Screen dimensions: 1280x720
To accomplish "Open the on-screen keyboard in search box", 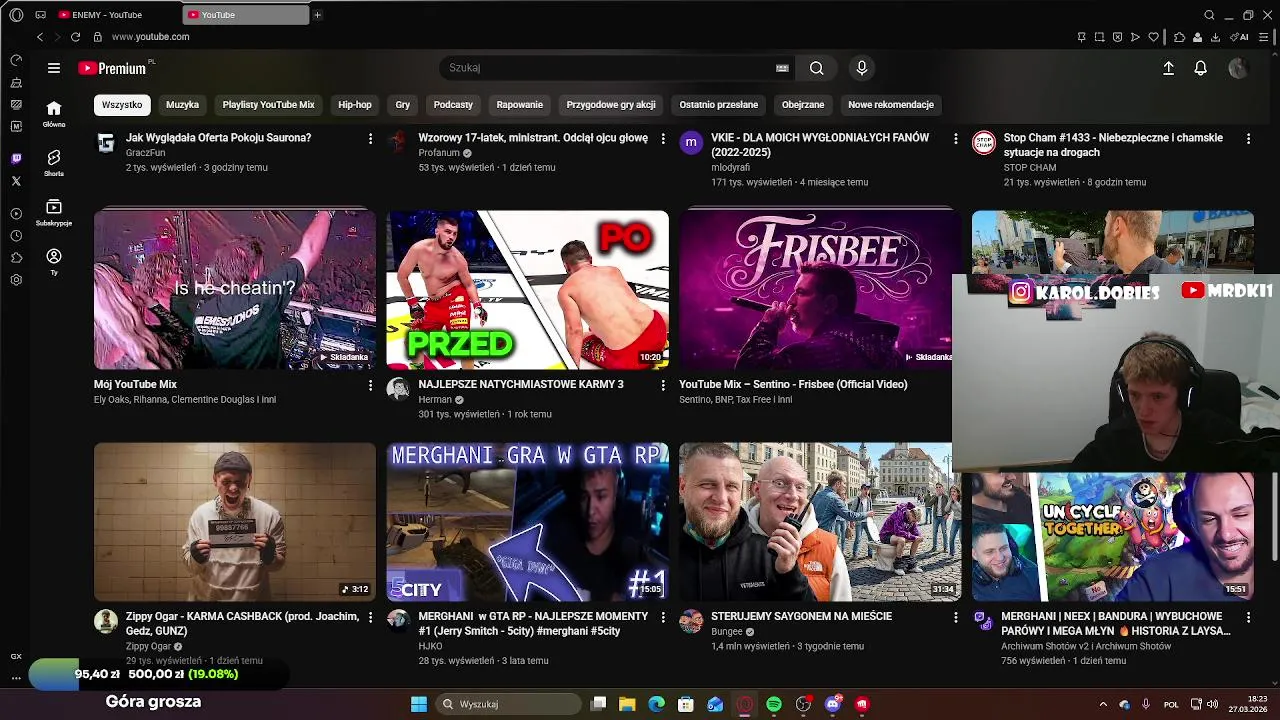I will tap(782, 68).
